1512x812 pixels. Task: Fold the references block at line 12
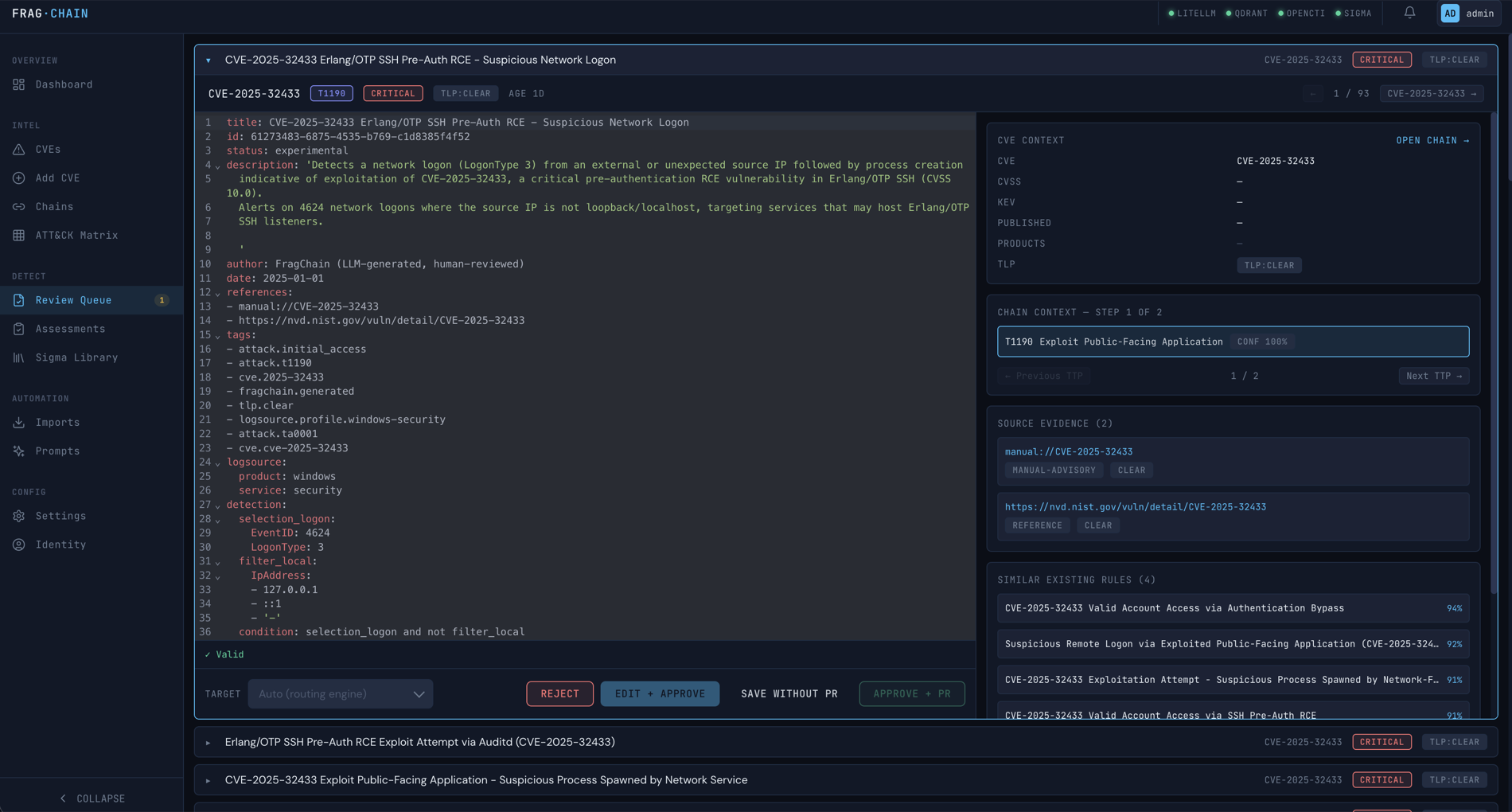218,294
